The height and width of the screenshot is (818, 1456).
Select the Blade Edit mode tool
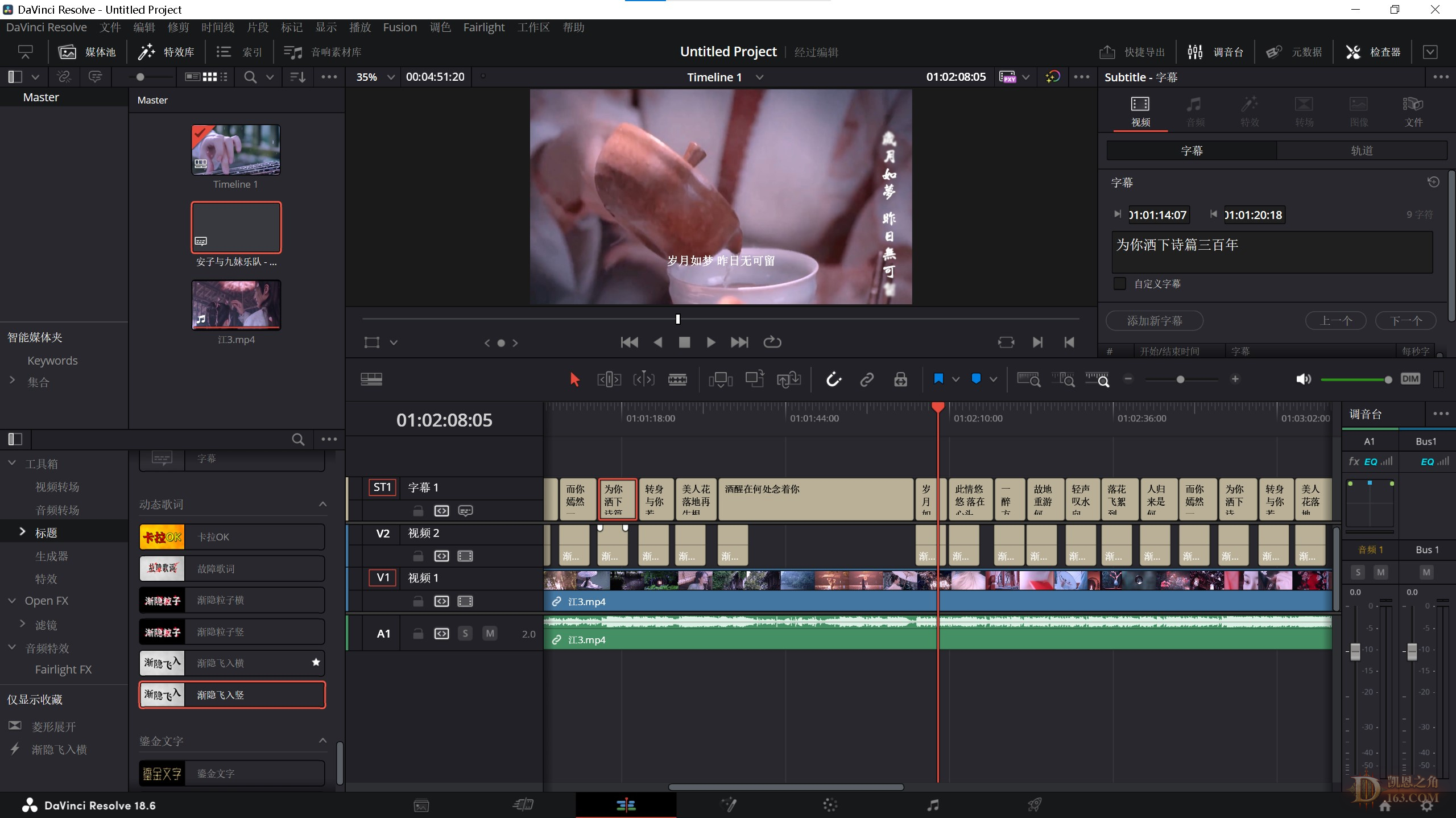[677, 379]
